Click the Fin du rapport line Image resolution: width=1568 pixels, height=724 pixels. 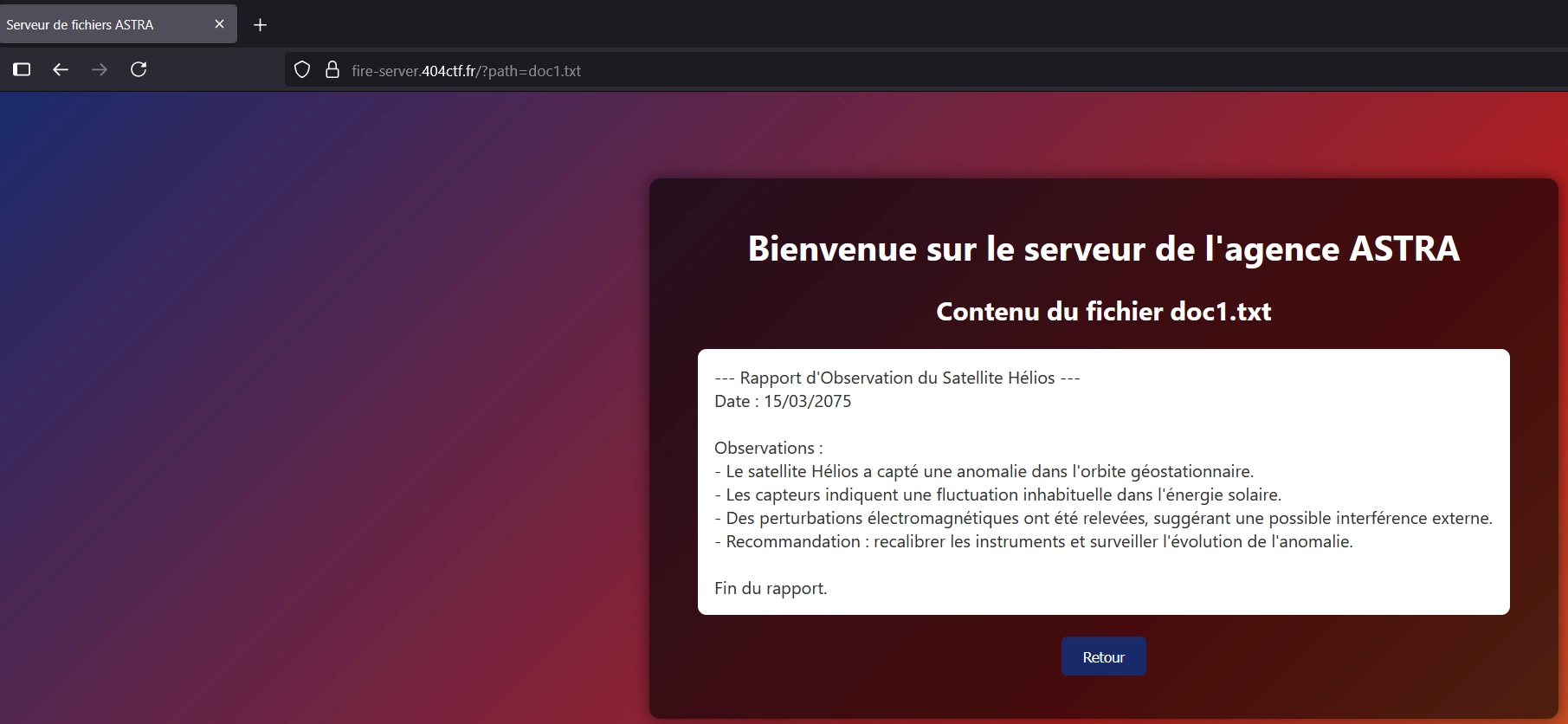(x=771, y=588)
